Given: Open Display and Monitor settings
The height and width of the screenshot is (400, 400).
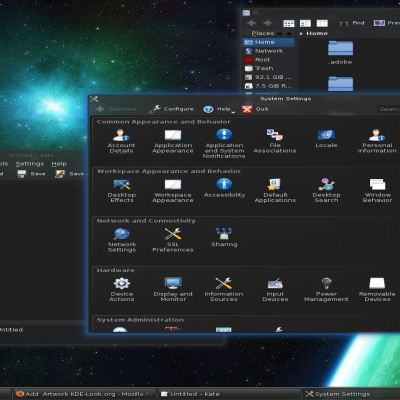Looking at the screenshot, I should (173, 290).
